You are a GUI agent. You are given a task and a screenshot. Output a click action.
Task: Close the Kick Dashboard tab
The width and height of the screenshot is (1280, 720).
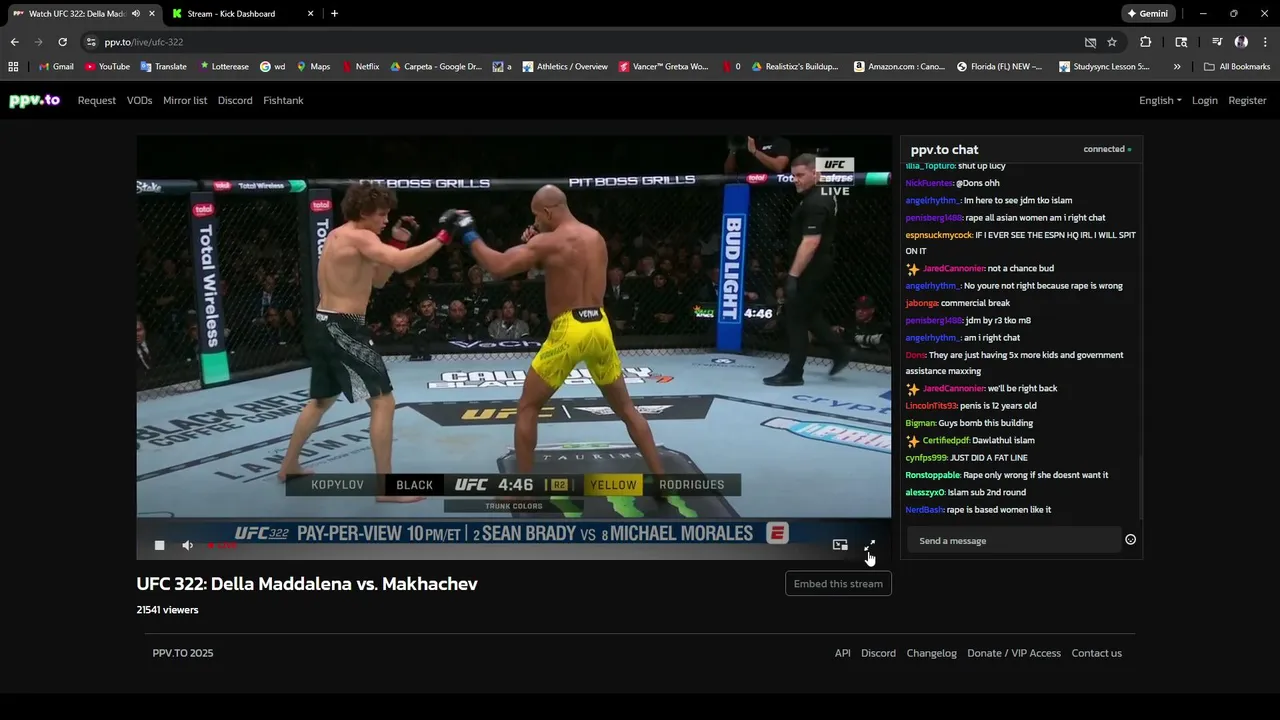click(310, 14)
